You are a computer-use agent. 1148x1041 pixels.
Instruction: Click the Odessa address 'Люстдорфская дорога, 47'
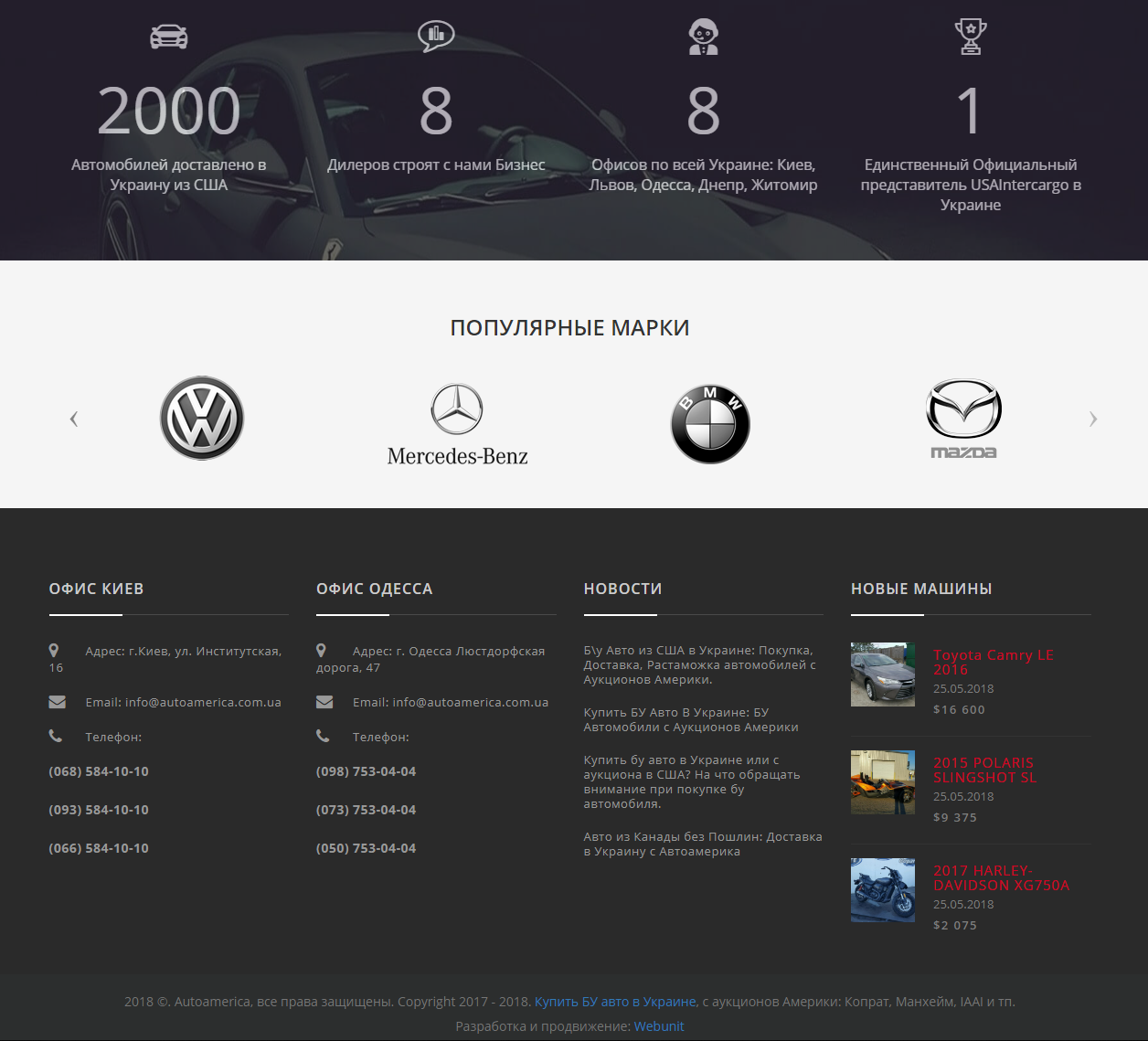[430, 659]
